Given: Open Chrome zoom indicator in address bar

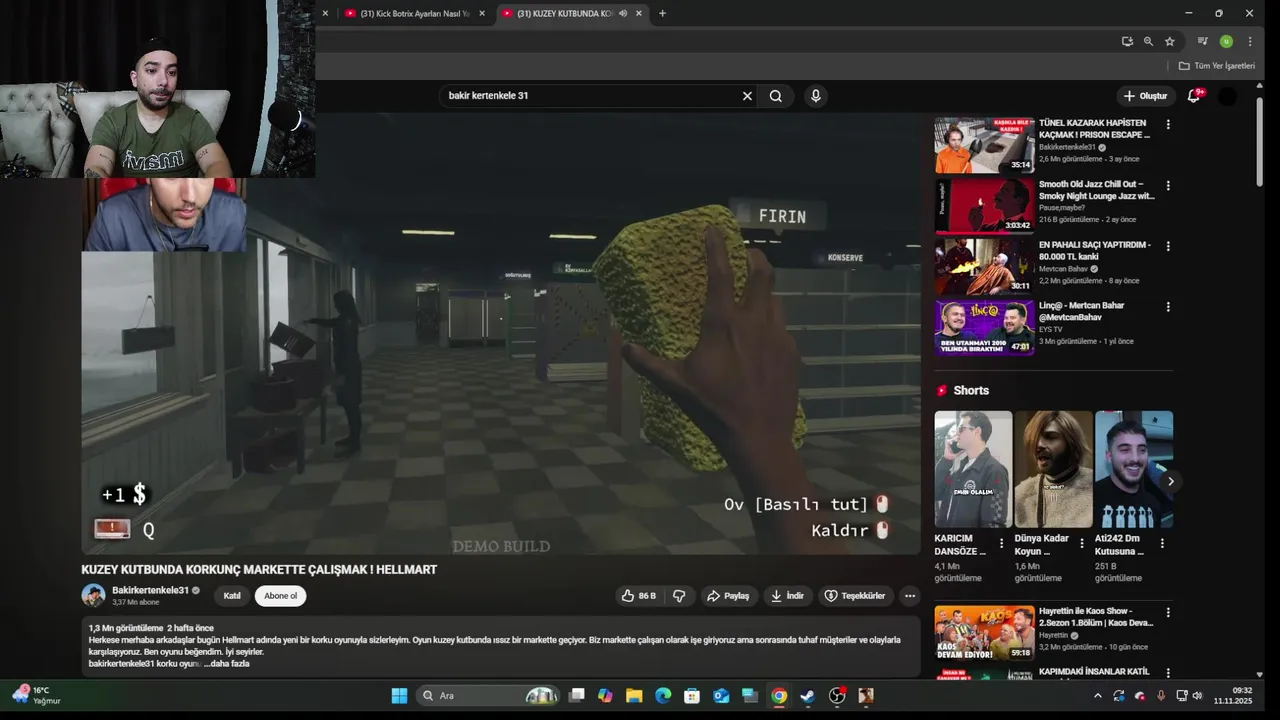Looking at the screenshot, I should point(1148,41).
